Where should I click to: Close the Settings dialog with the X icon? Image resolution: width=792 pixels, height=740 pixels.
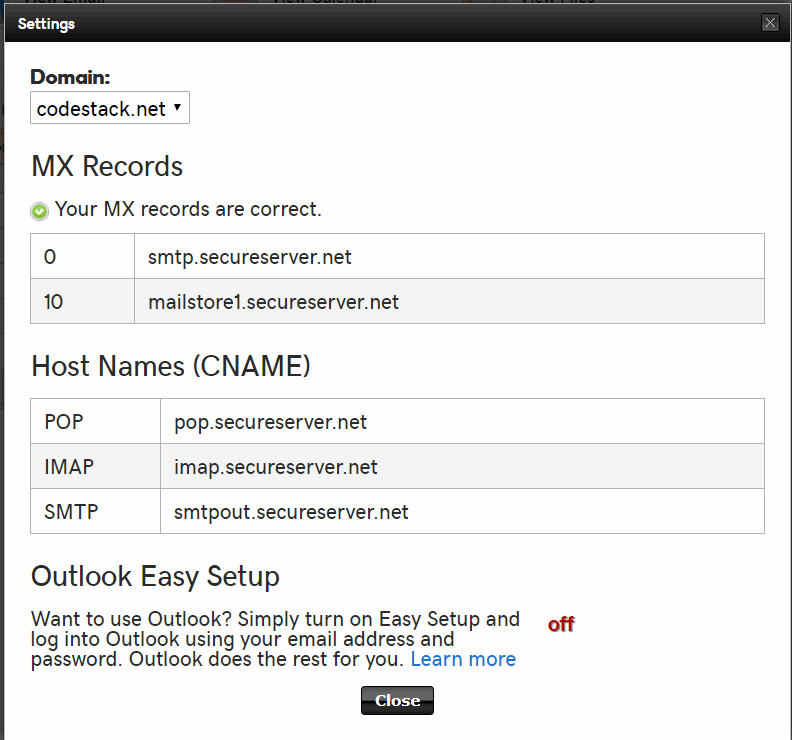coord(770,23)
